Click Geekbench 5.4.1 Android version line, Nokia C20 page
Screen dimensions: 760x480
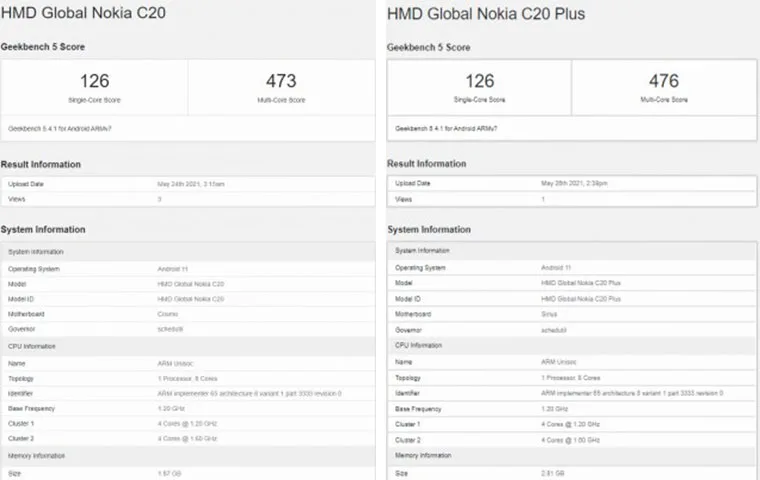point(60,128)
